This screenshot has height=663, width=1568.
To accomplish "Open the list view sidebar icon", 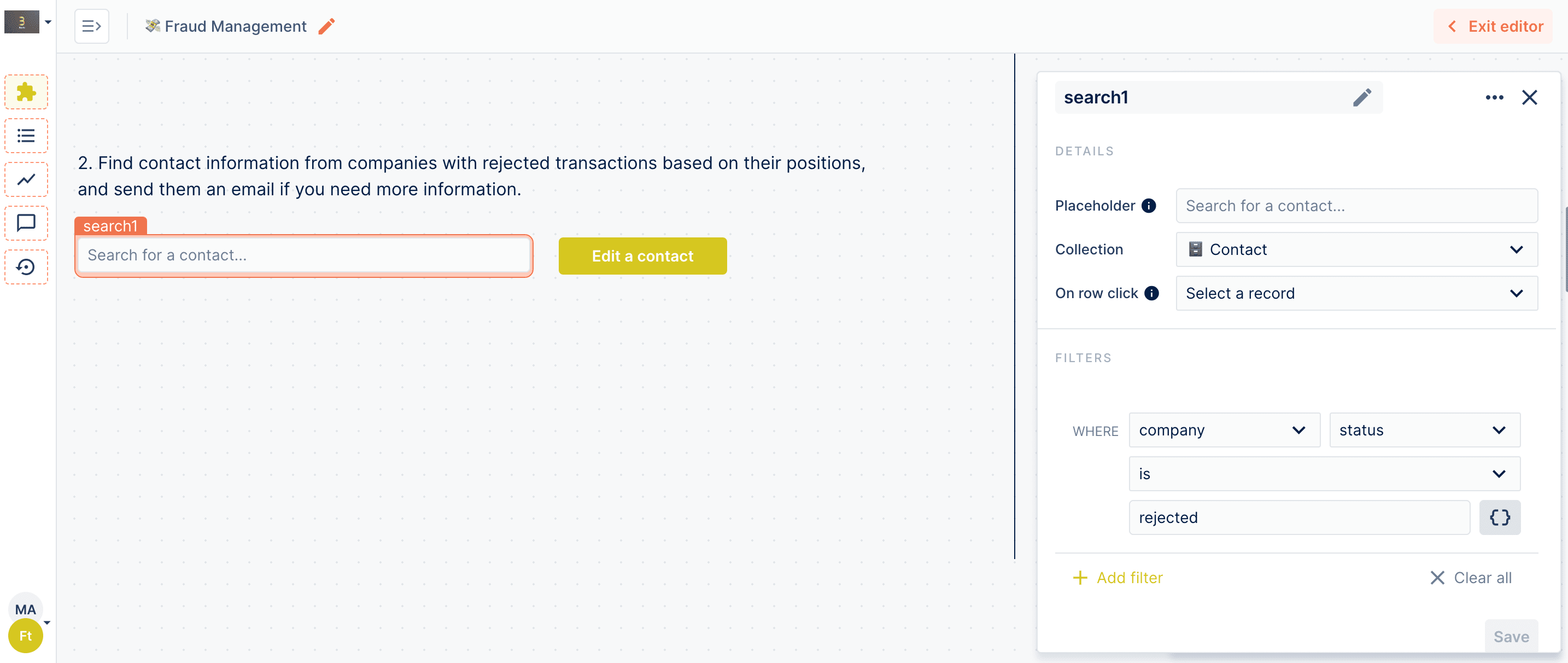I will (x=26, y=136).
